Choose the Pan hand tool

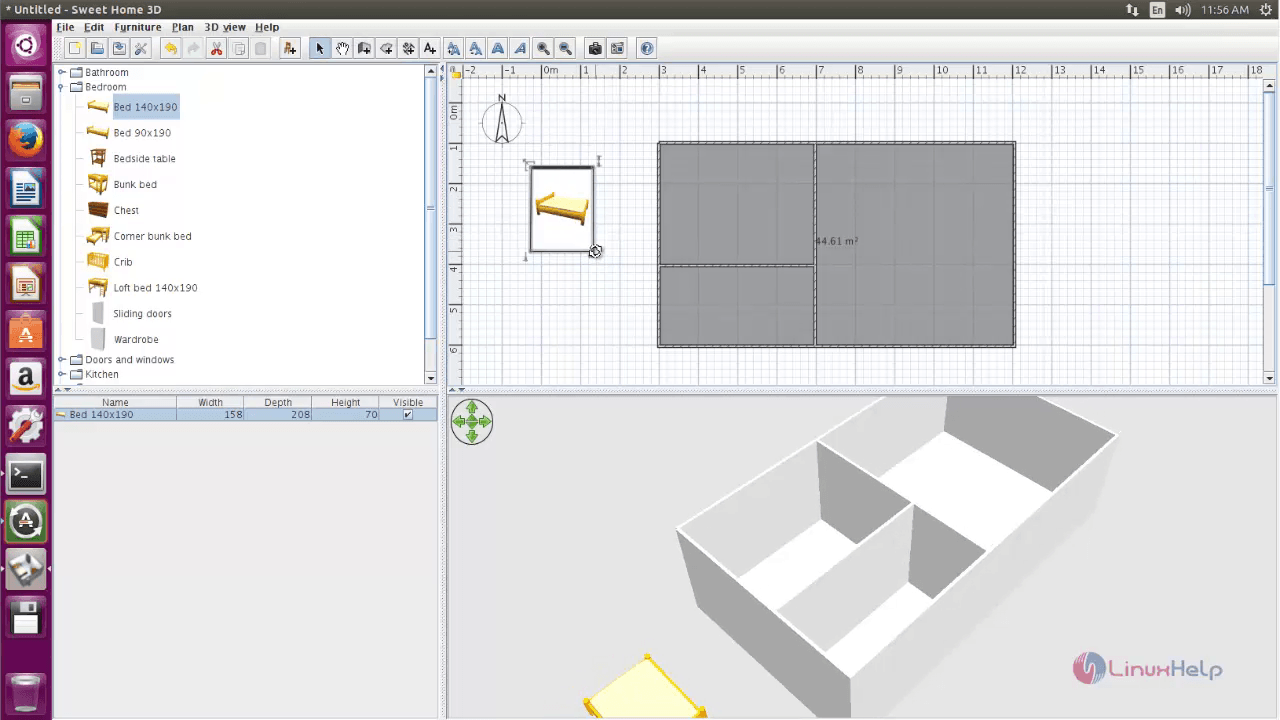coord(342,48)
